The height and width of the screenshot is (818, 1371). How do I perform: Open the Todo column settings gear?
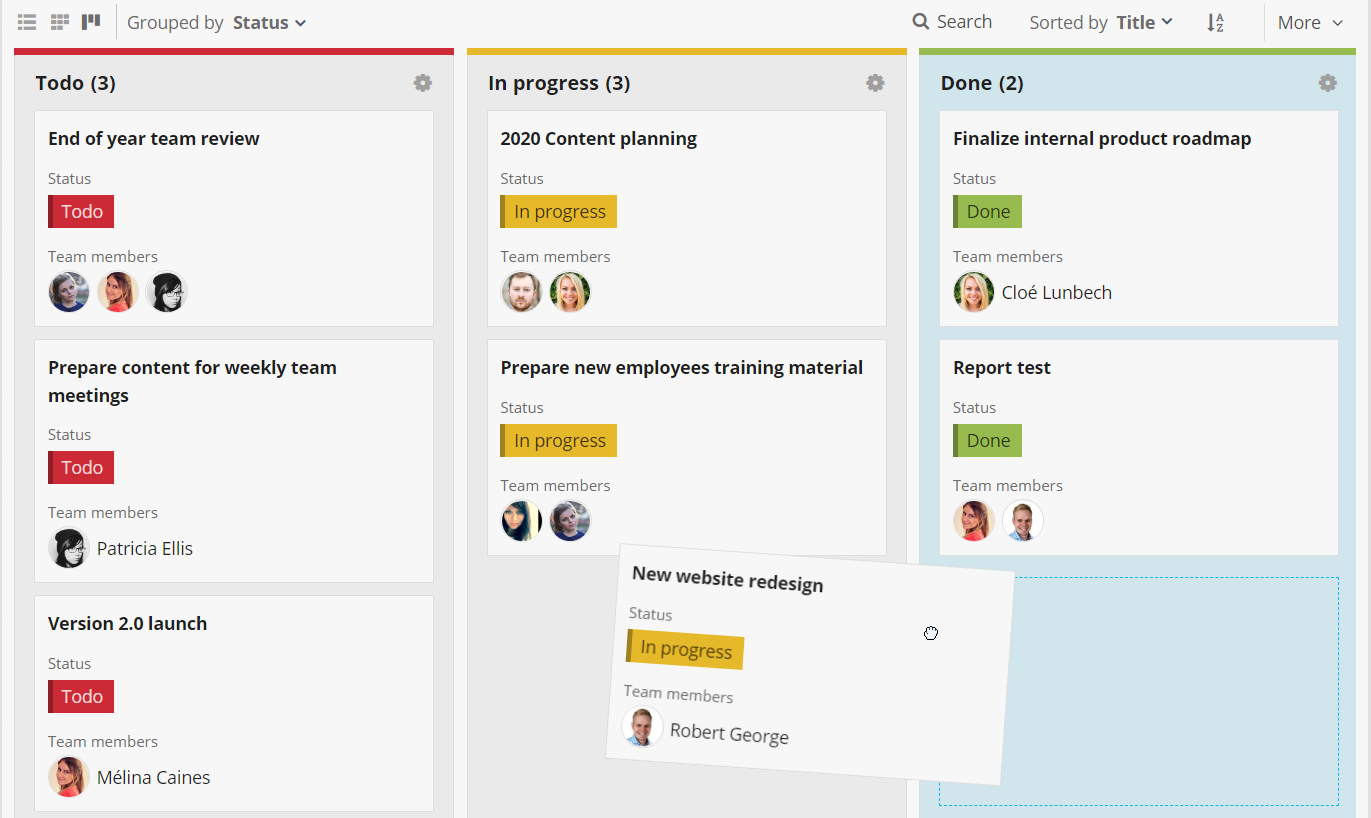click(x=423, y=83)
